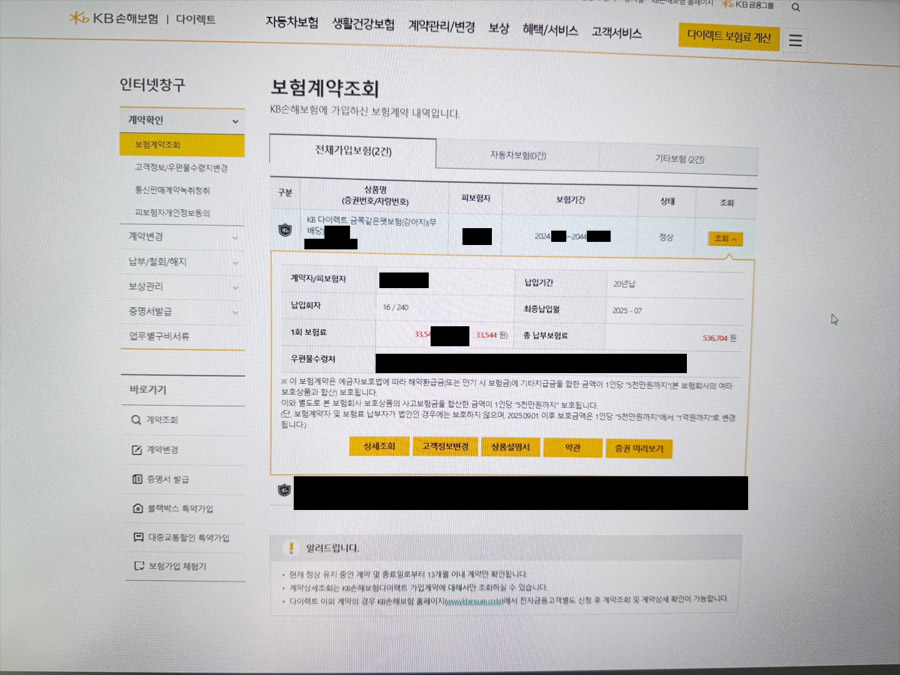
Task: Open the 자동차보험 top menu
Action: [x=292, y=22]
